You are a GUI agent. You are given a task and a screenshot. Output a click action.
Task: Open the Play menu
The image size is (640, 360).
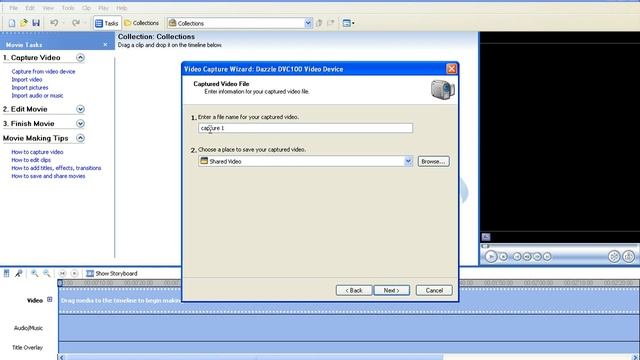click(103, 8)
